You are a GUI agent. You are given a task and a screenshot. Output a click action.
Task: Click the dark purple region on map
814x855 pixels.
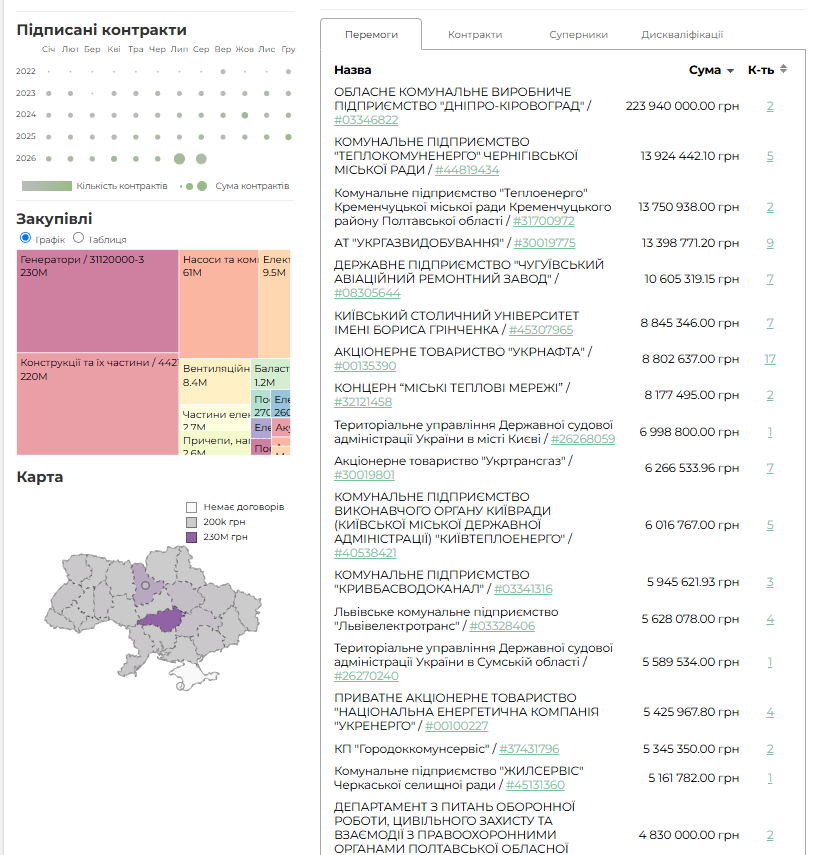point(162,619)
